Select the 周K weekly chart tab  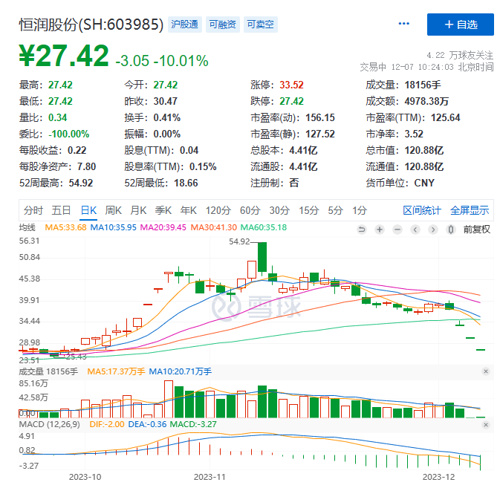click(x=113, y=210)
